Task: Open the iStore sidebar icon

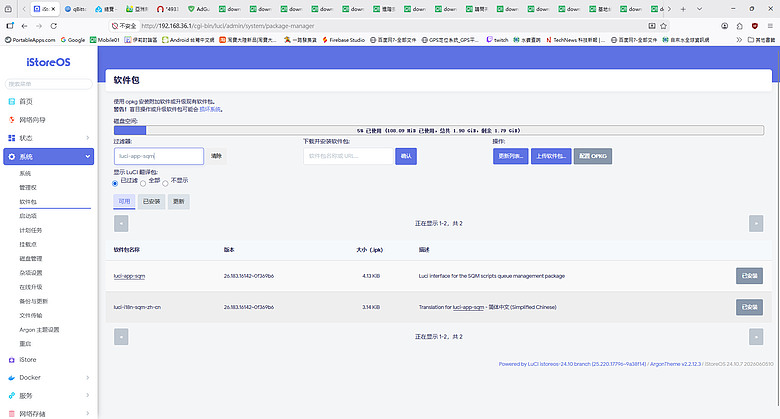Action: point(11,360)
